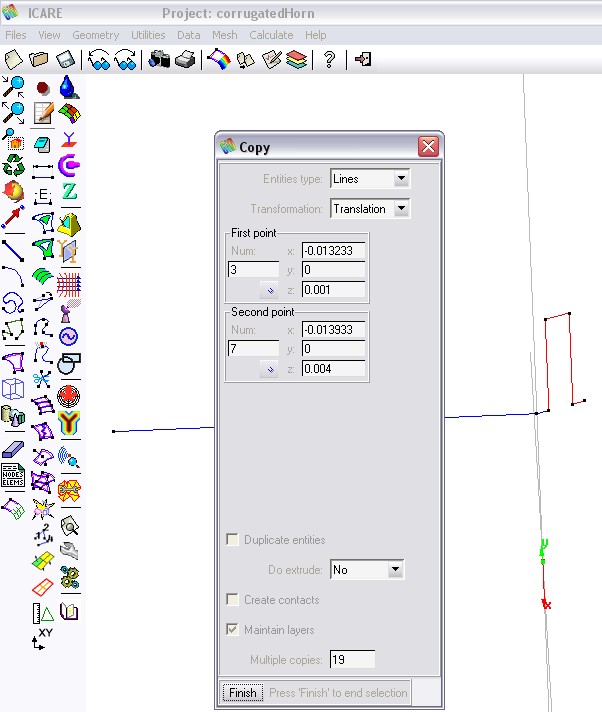Click the Second point z field 0.004
This screenshot has width=602, height=712.
point(333,368)
